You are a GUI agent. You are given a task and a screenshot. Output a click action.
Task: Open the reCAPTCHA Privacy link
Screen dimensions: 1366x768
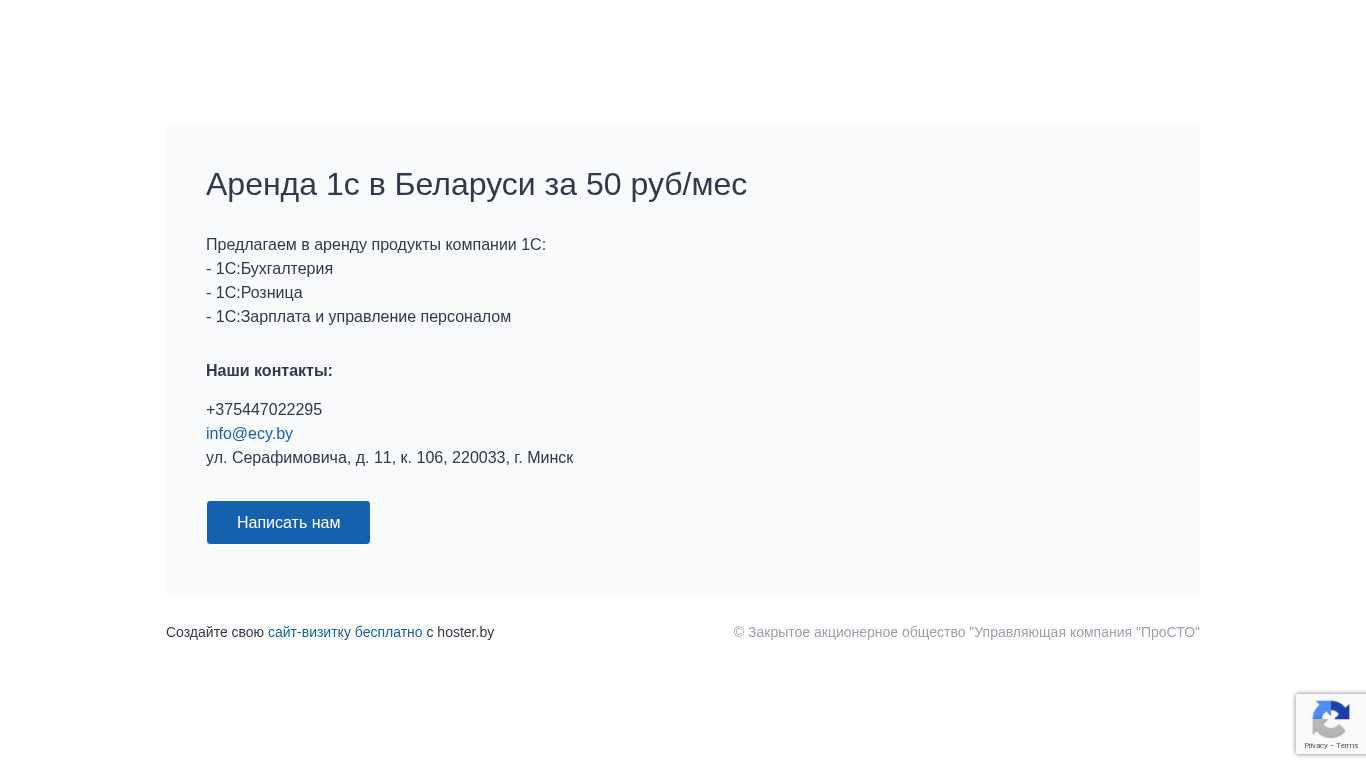(x=1315, y=746)
